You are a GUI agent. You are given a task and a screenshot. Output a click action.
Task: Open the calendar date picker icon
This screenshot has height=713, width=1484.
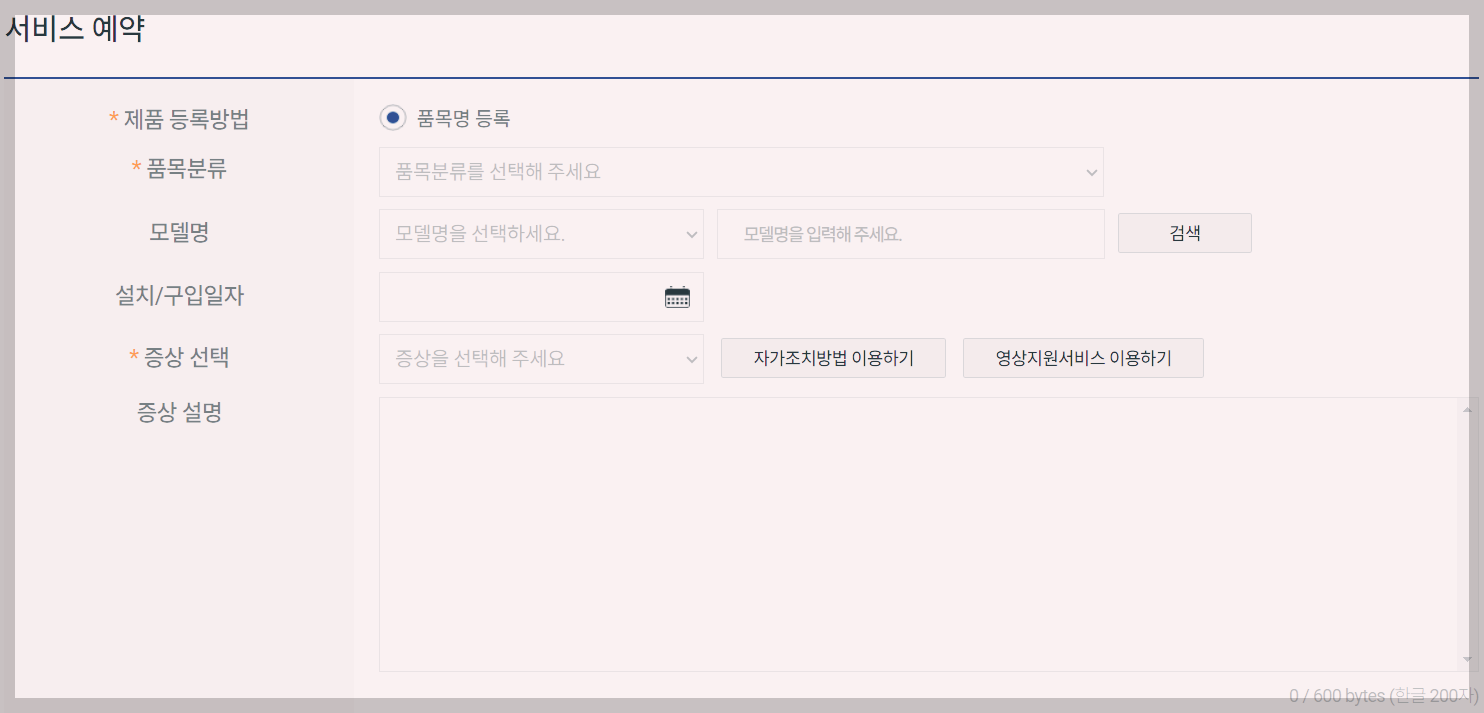[677, 296]
